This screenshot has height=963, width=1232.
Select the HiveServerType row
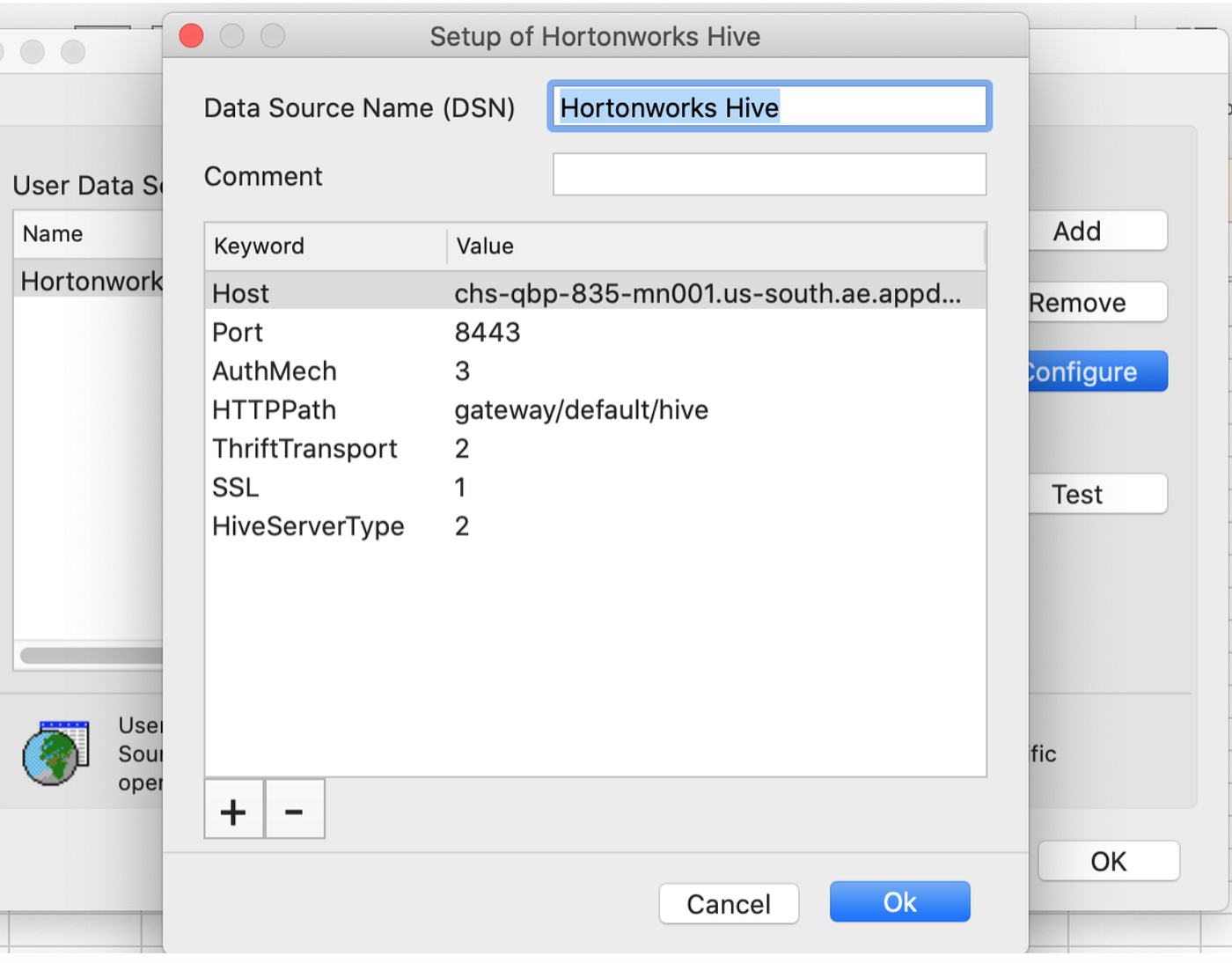595,526
